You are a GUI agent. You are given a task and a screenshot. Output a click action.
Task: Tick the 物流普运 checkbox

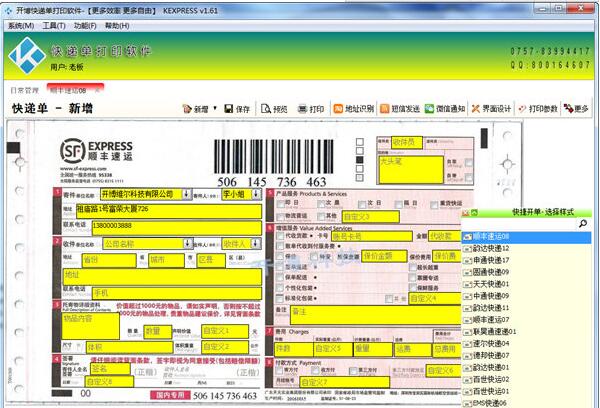280,217
